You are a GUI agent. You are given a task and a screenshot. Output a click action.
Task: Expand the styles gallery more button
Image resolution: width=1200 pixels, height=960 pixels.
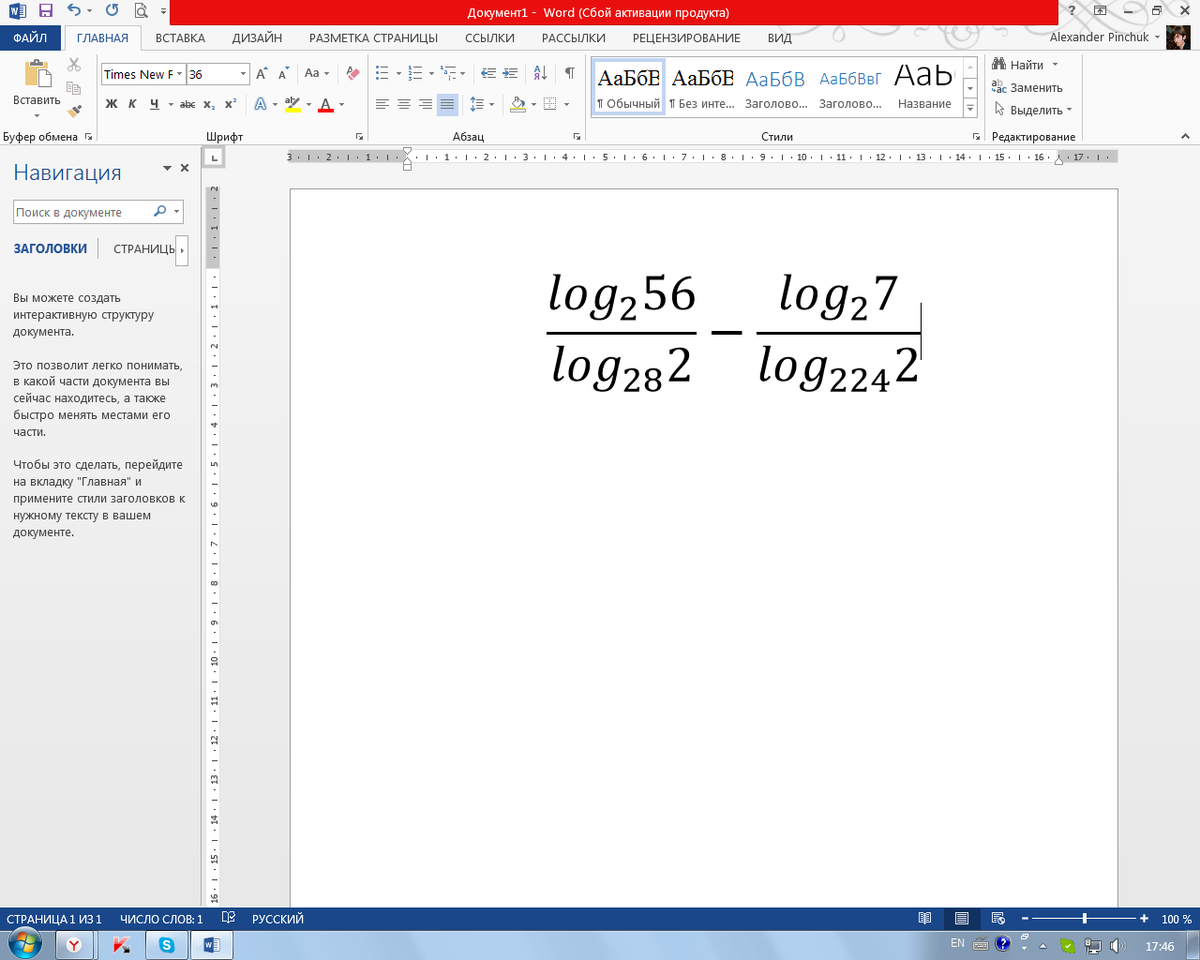[x=970, y=109]
